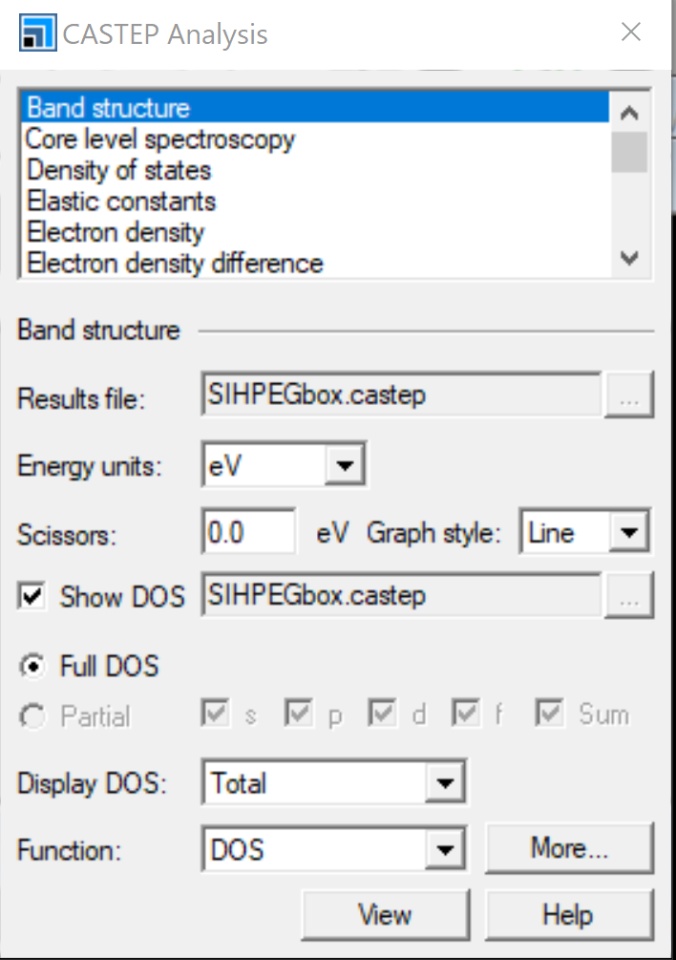
Task: Click the list scroll up arrow
Action: pos(629,113)
